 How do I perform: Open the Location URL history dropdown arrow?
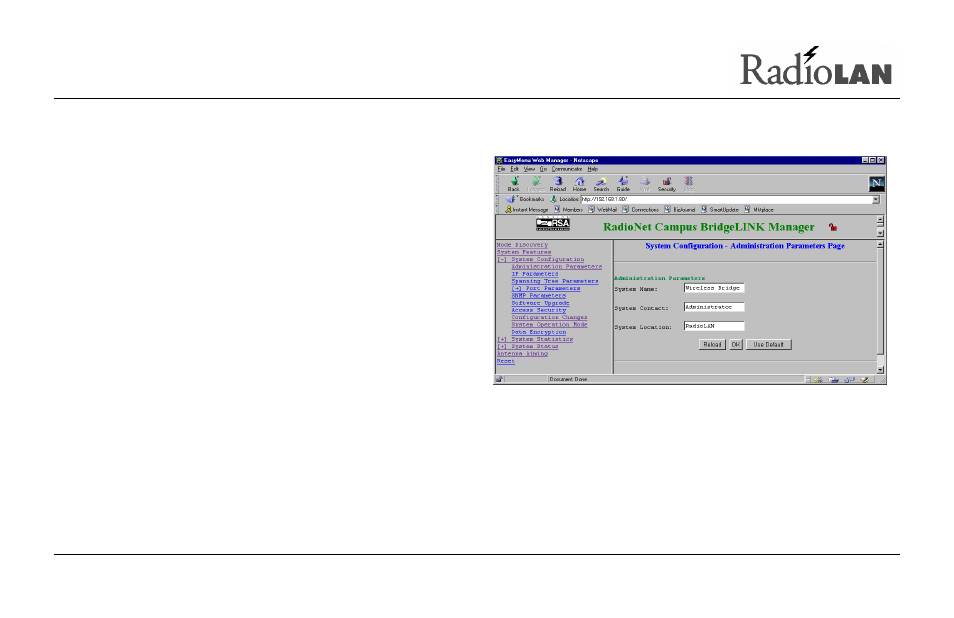coord(876,200)
